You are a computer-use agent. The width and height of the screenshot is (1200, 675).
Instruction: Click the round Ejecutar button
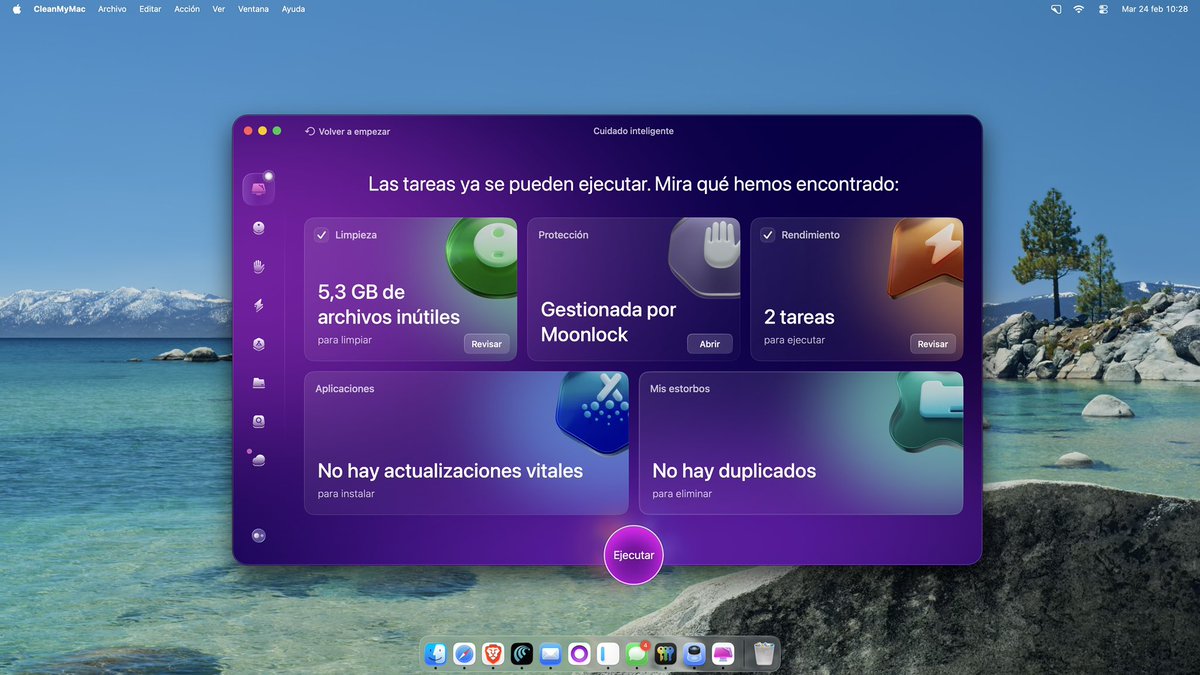634,555
